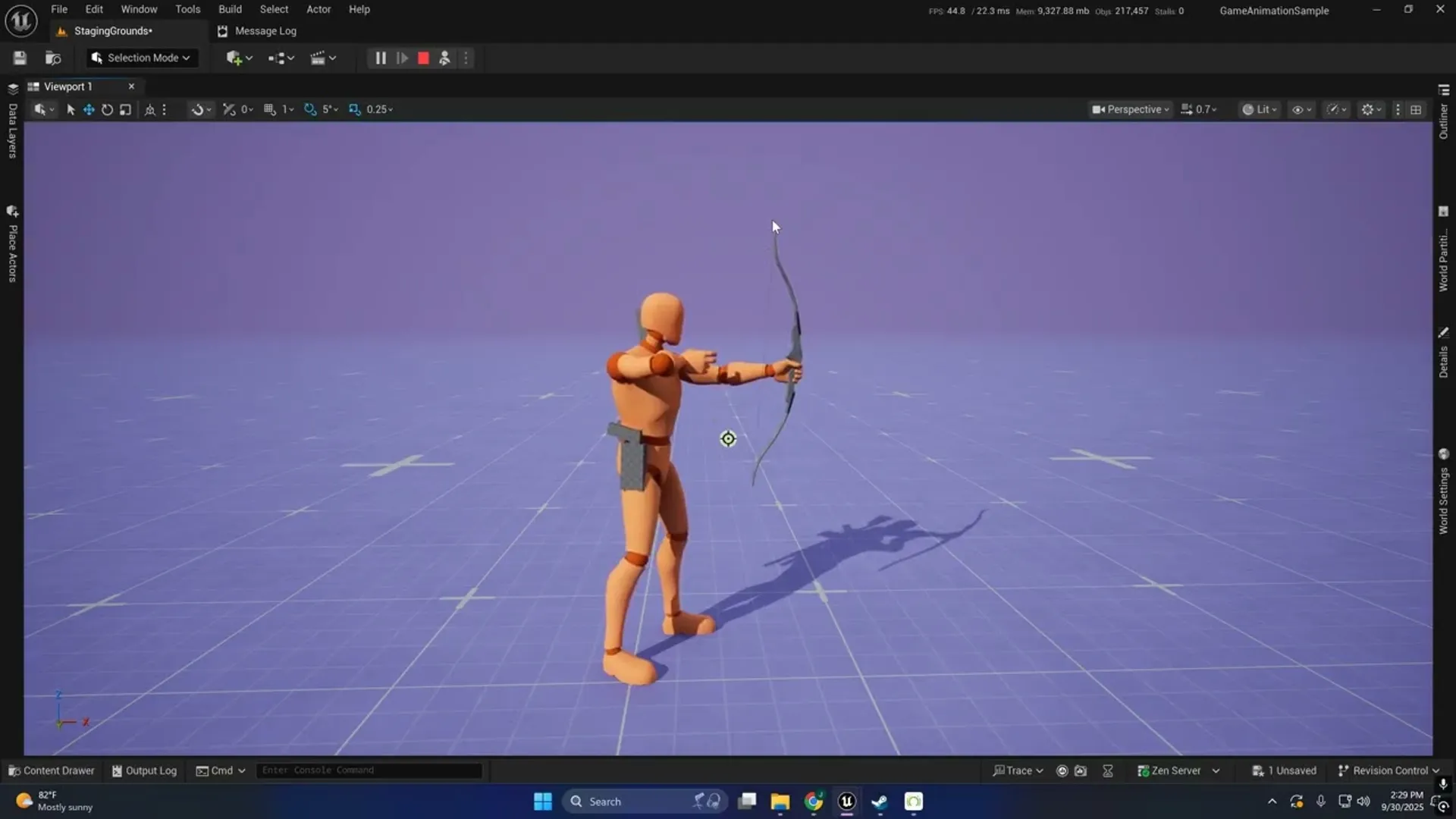Switch to the Message Log tab
The width and height of the screenshot is (1456, 819).
point(257,31)
